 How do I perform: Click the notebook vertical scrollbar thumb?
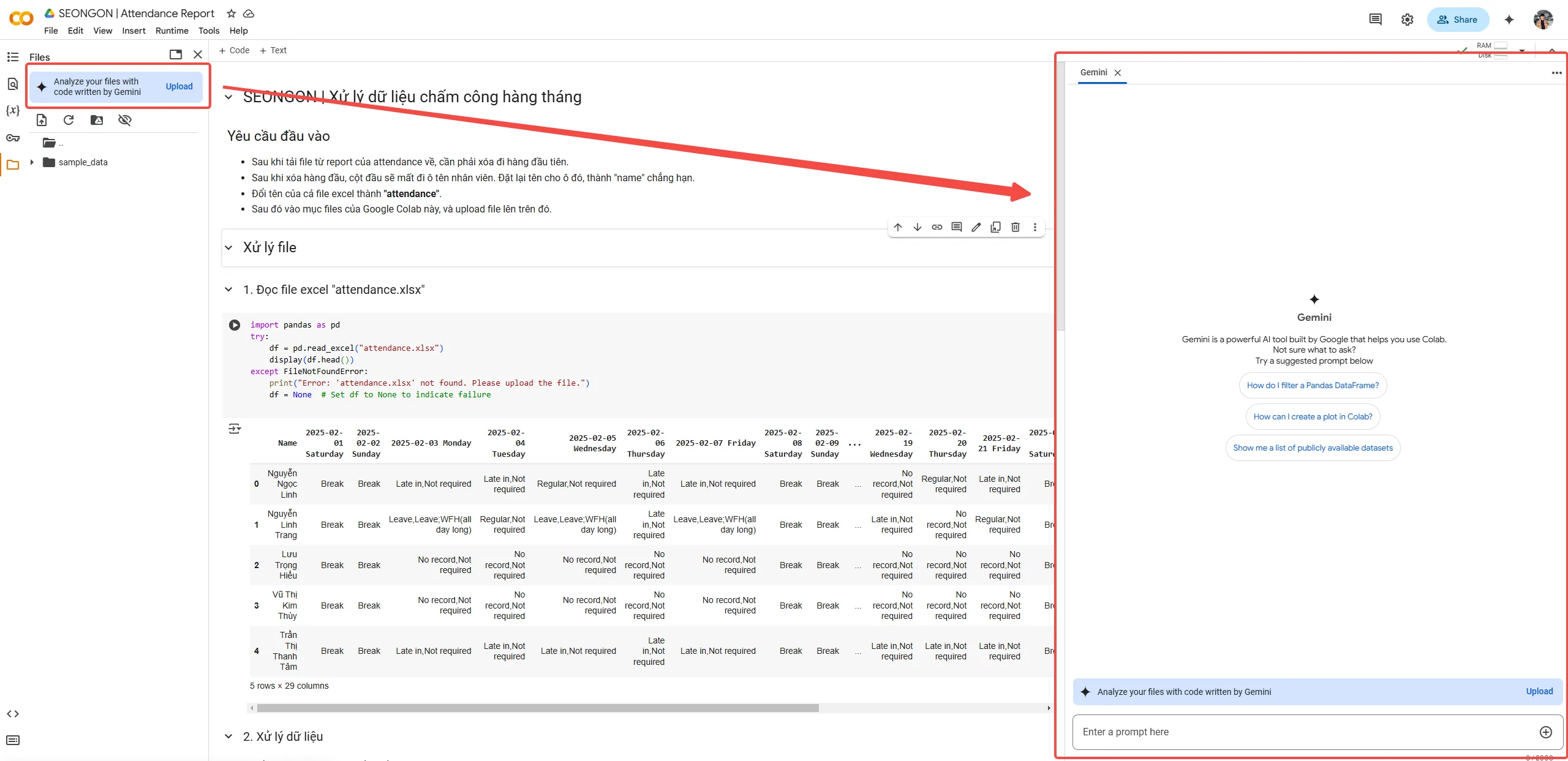pyautogui.click(x=1061, y=196)
